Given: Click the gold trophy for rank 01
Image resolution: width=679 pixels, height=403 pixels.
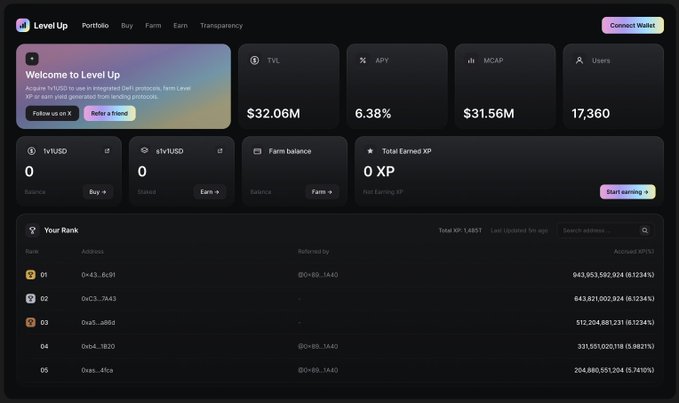Looking at the screenshot, I should (x=30, y=274).
